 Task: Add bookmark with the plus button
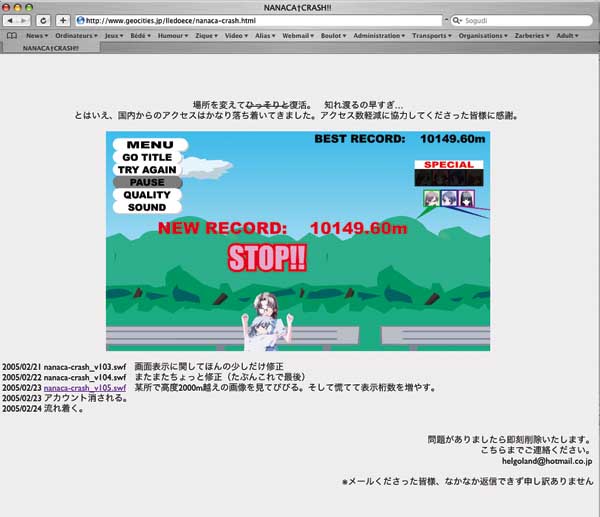[63, 21]
